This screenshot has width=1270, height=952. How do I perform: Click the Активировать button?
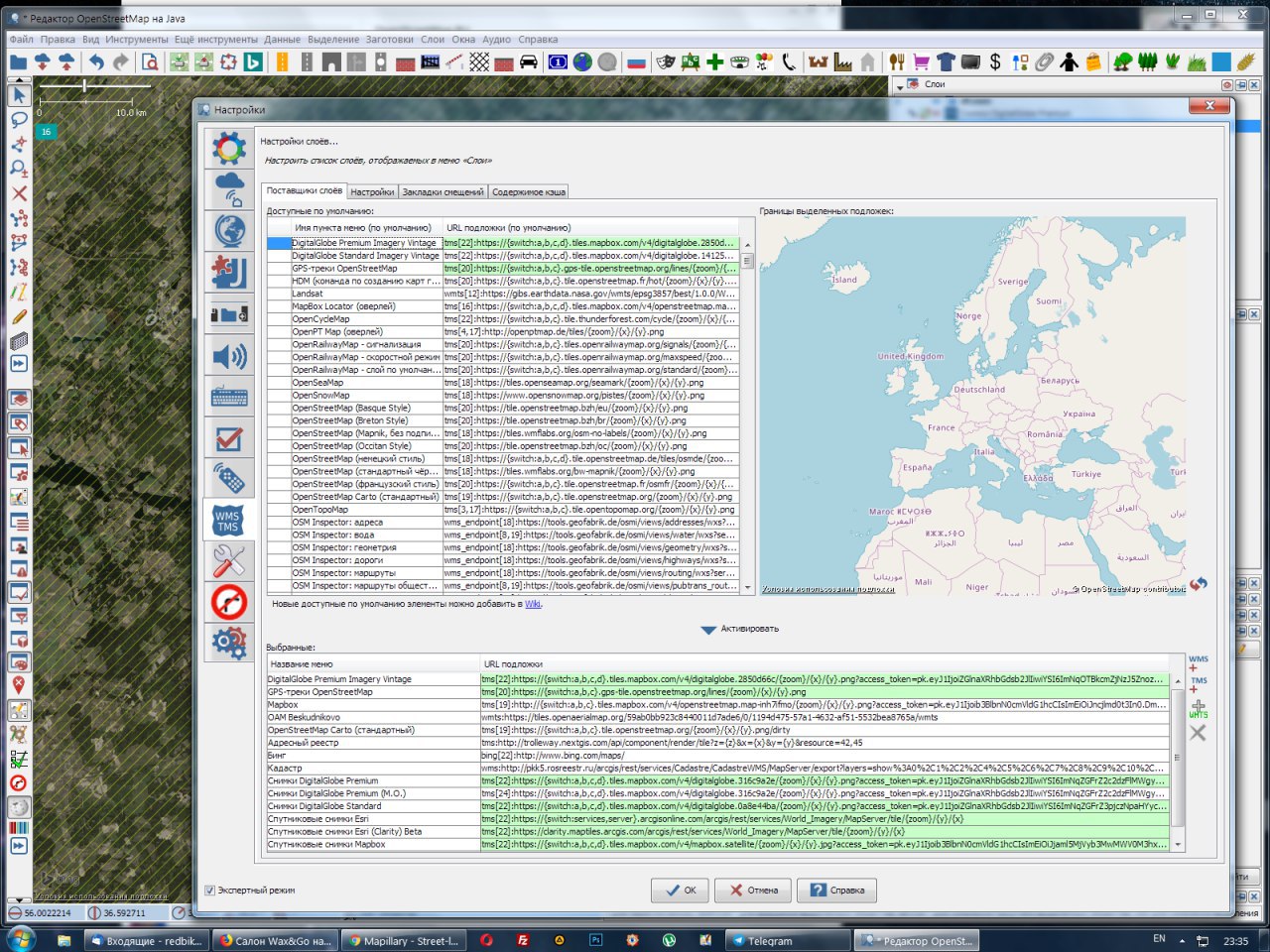click(x=740, y=629)
